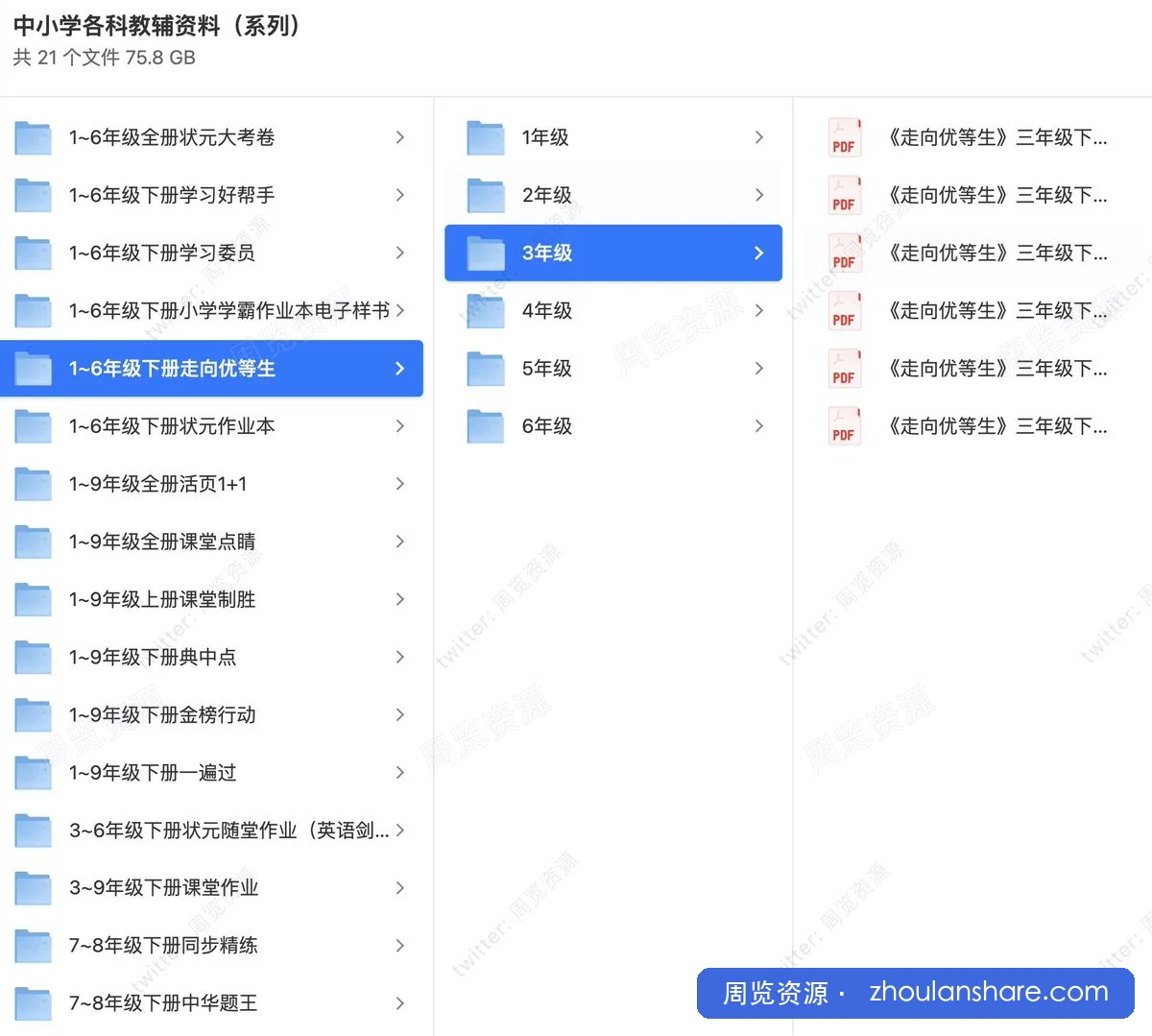1152x1036 pixels.
Task: Open the 7~8年级下册中华题王 folder icon
Action: coord(34,1003)
